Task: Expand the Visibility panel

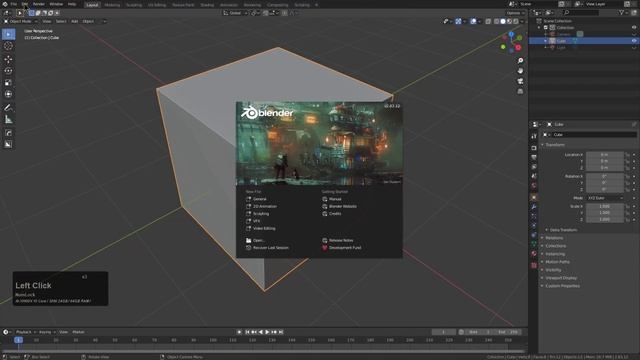Action: click(553, 270)
